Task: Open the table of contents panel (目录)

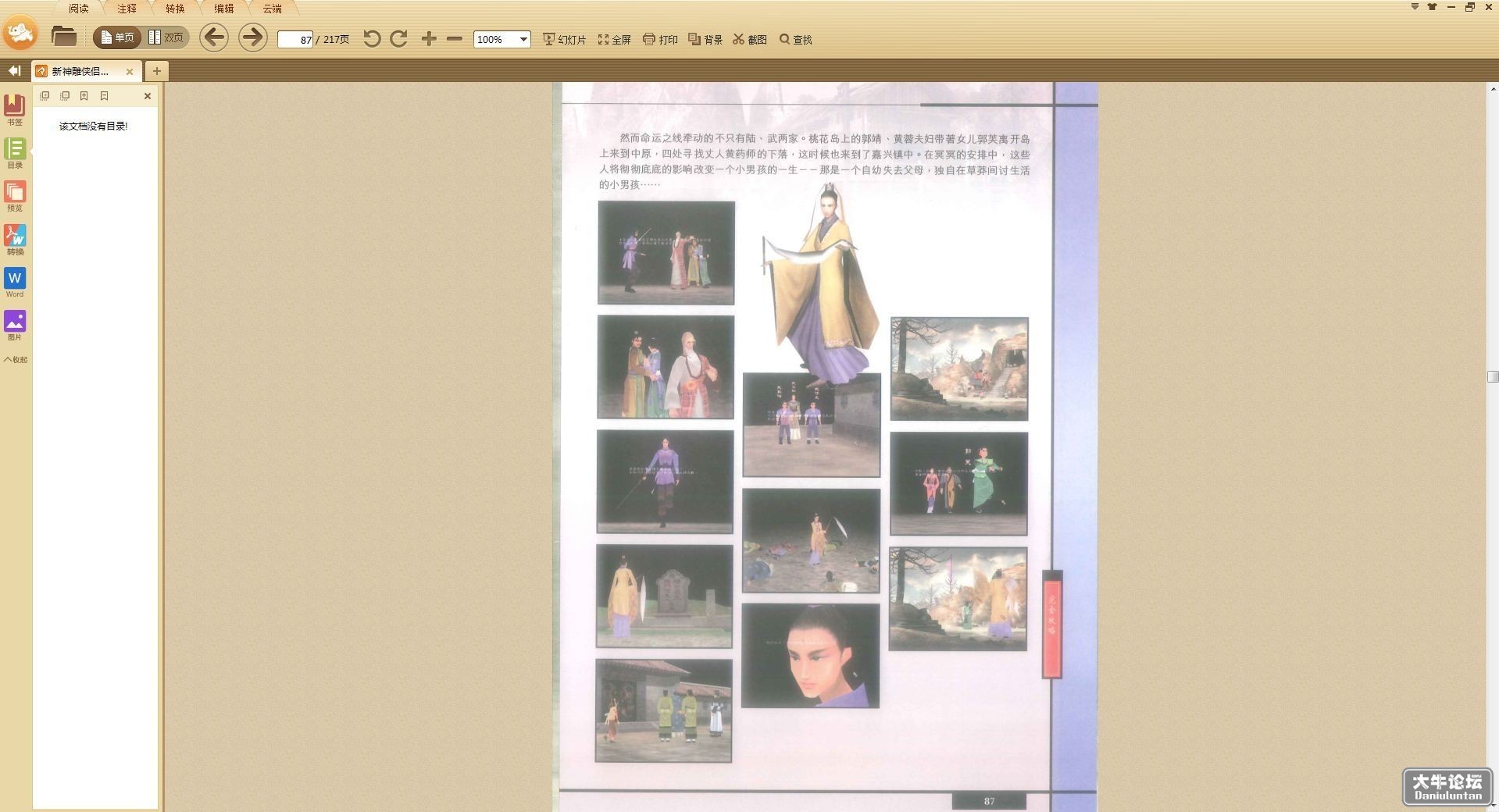Action: 15,153
